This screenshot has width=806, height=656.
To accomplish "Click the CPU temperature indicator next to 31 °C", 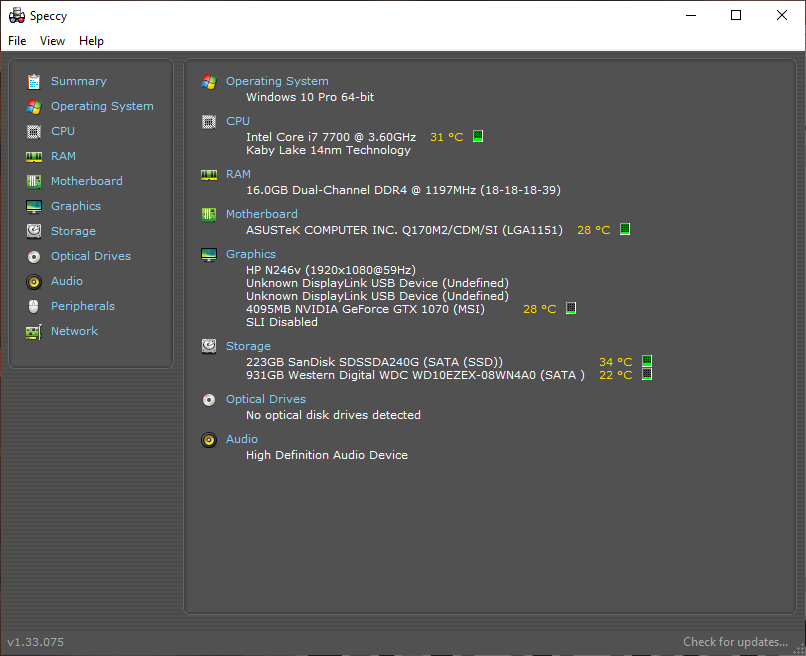I will click(x=478, y=136).
